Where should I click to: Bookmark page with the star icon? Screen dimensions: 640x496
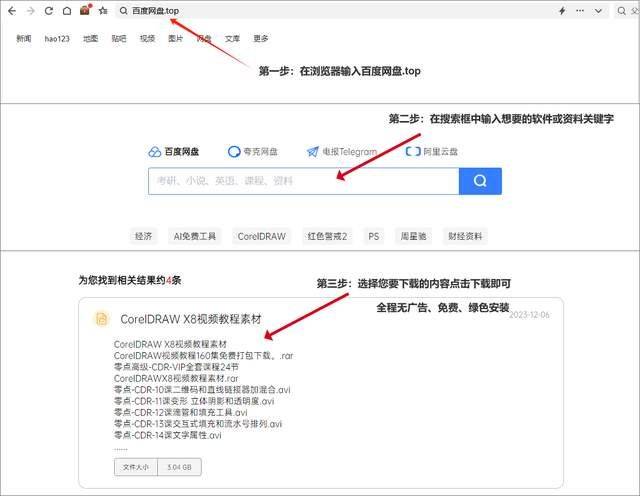coord(103,11)
